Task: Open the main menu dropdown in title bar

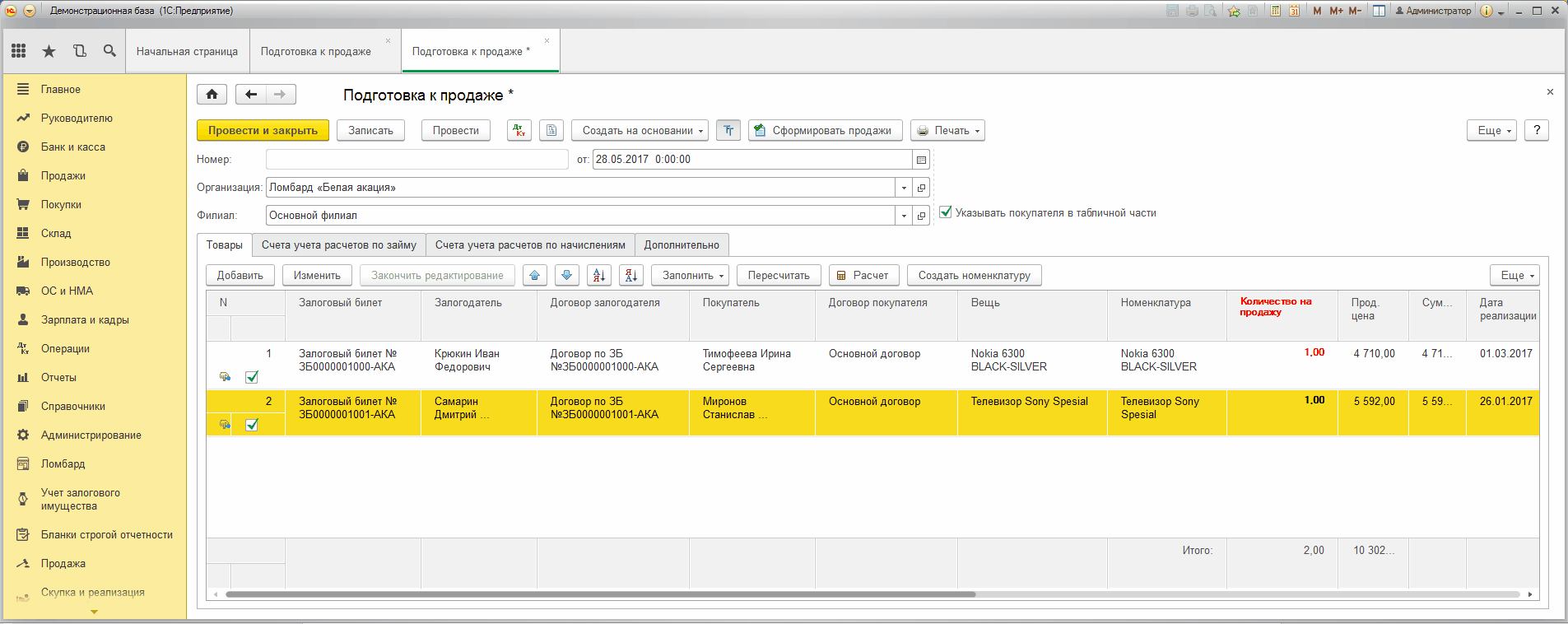Action: 30,11
